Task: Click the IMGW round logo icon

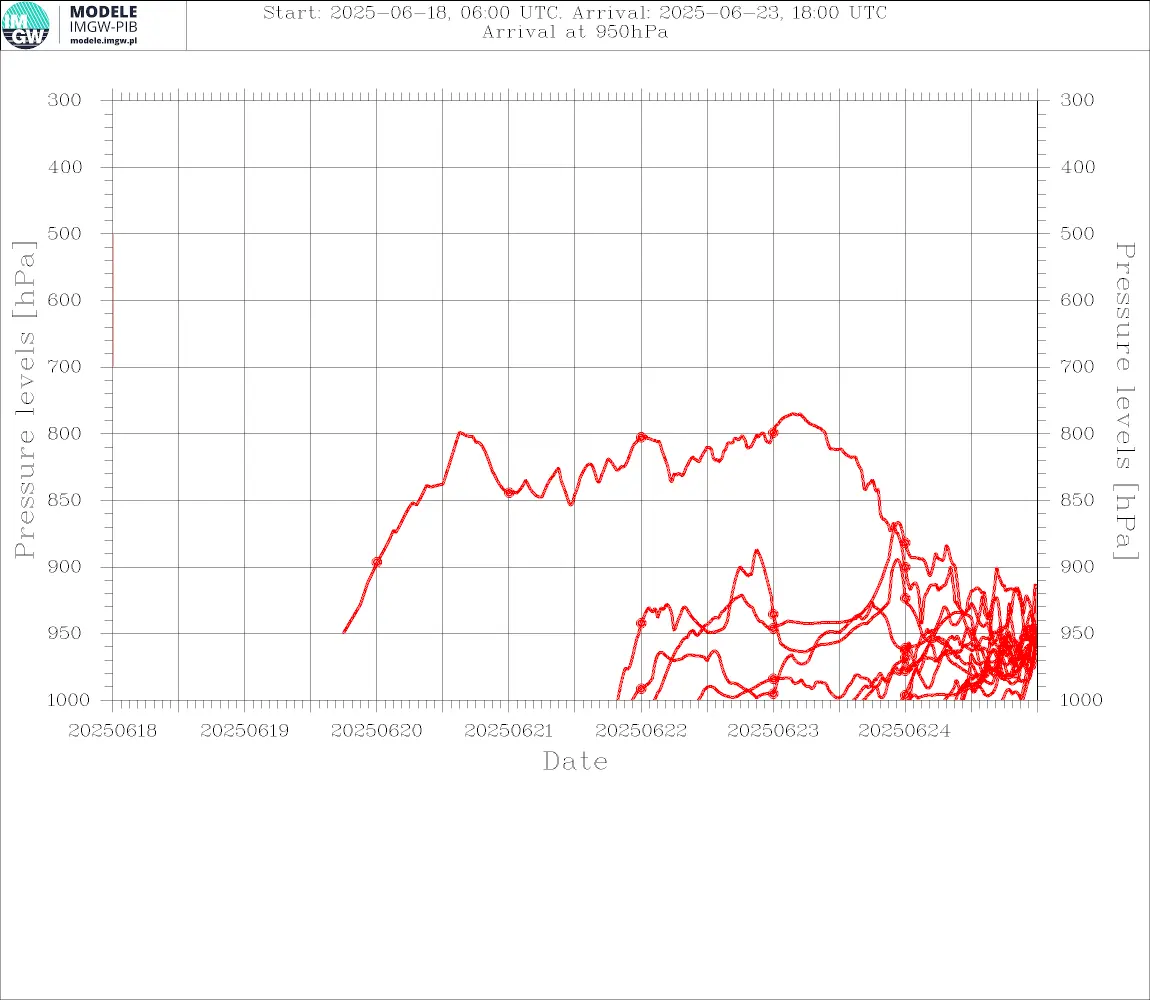Action: (26, 25)
